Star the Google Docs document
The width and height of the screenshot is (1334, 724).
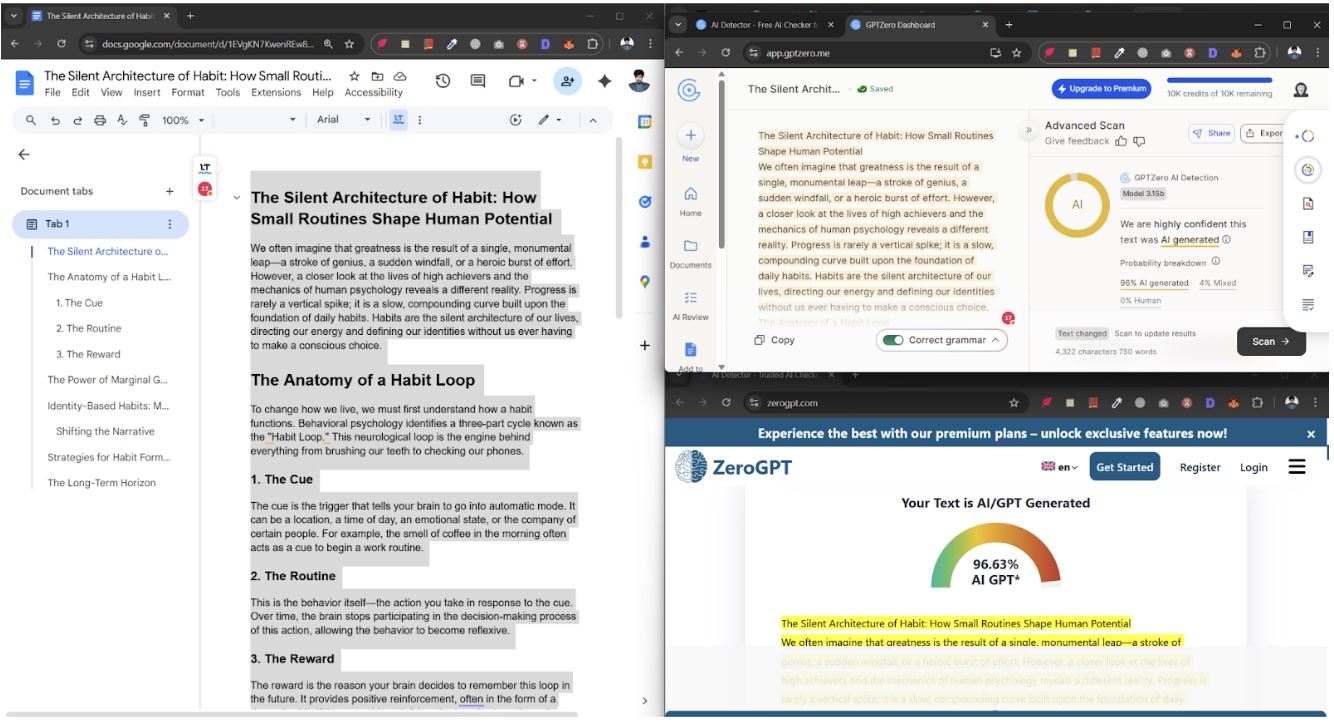click(354, 76)
